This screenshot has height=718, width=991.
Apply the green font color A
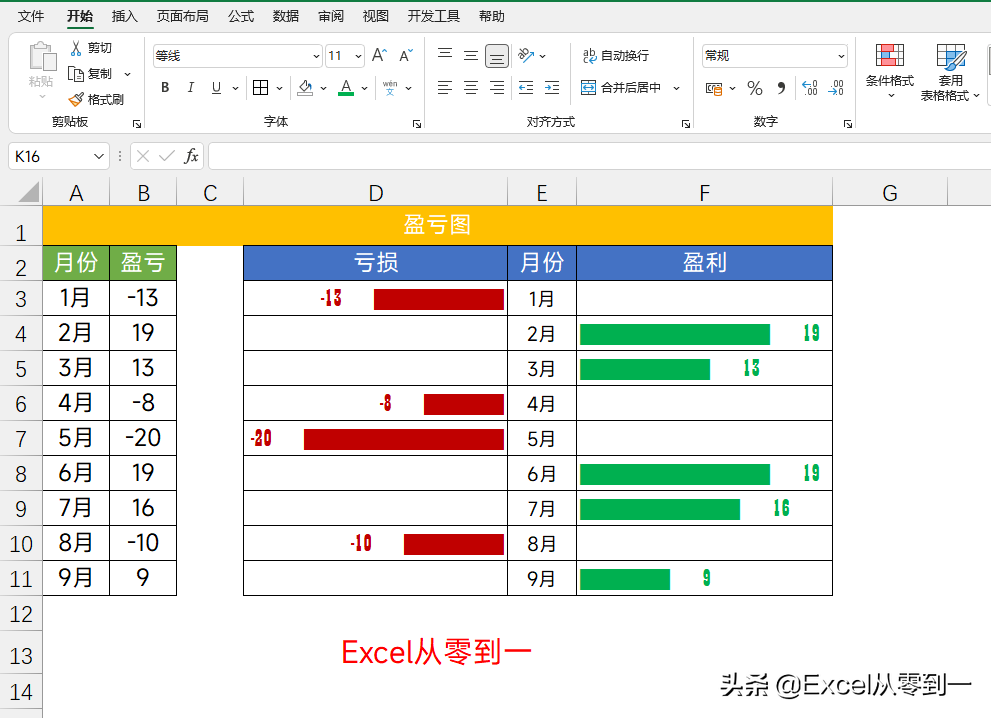point(346,88)
